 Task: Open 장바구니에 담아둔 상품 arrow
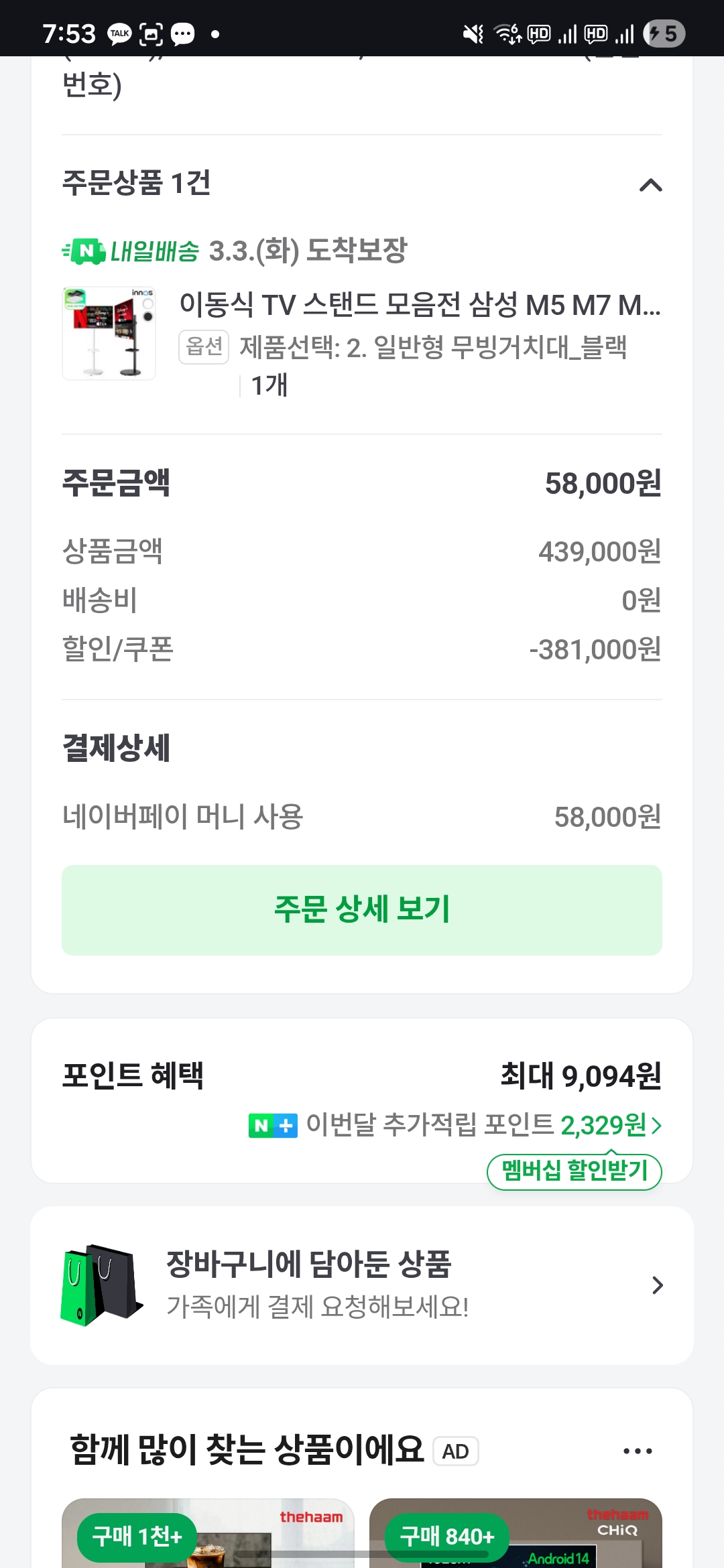tap(657, 1285)
